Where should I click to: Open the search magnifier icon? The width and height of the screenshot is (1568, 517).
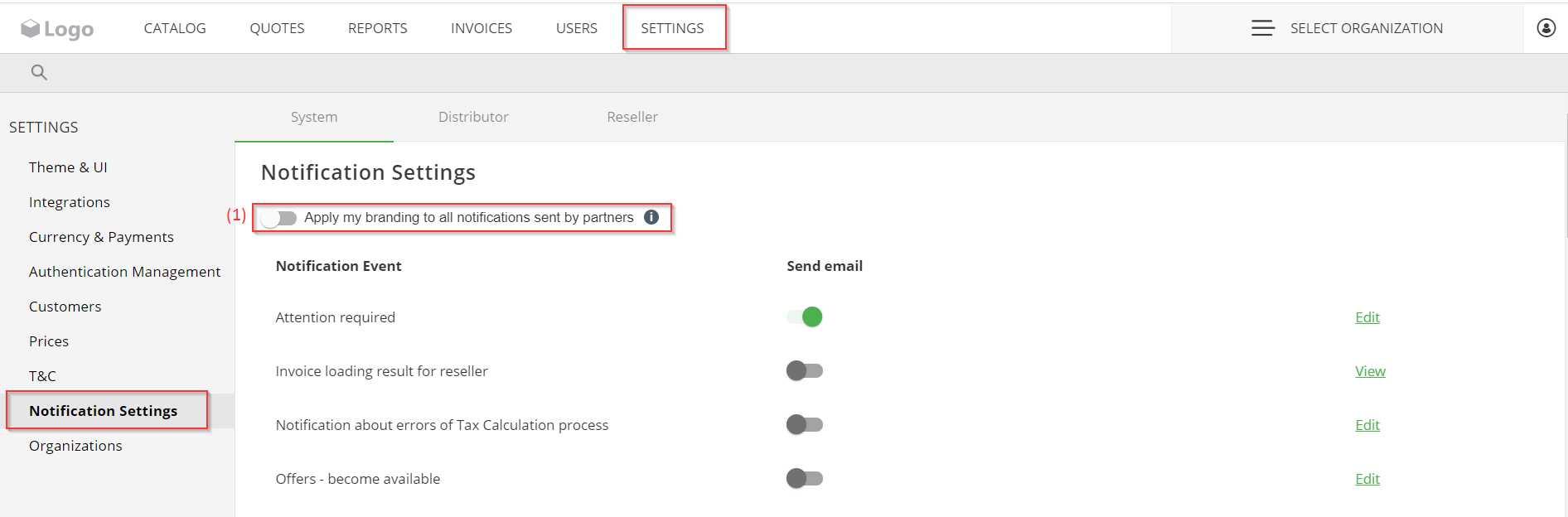(39, 72)
